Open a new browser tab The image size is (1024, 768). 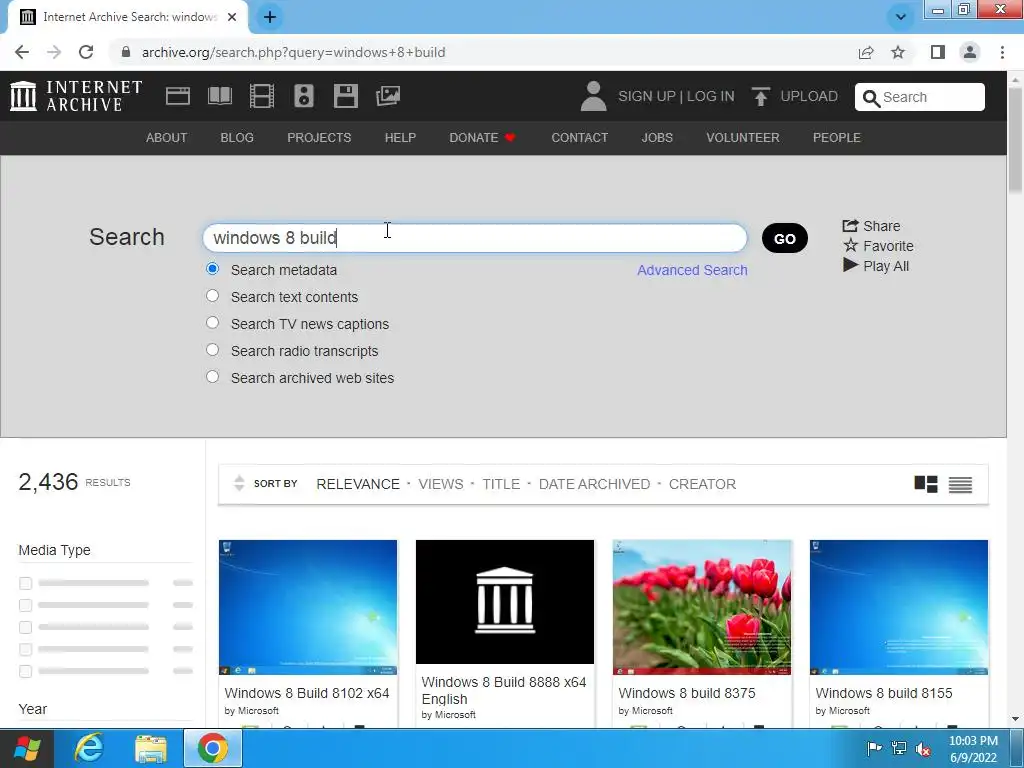point(270,17)
